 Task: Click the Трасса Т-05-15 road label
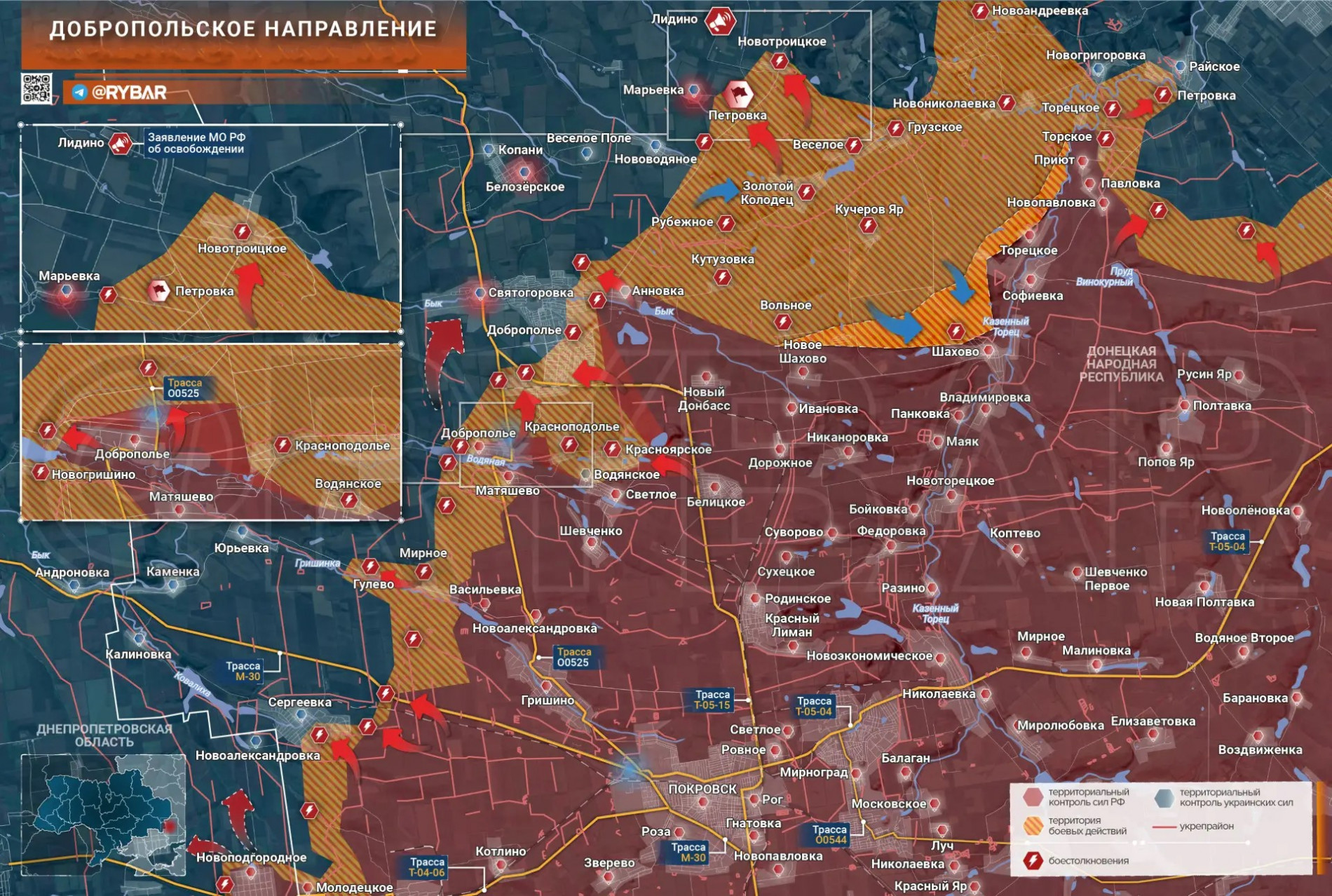coord(712,700)
